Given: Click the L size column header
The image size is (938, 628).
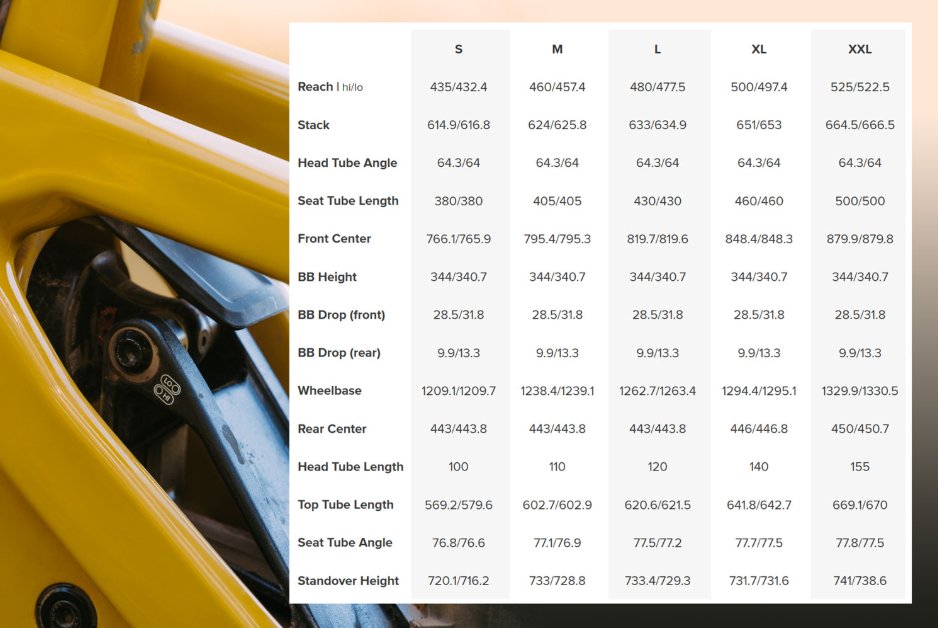Looking at the screenshot, I should 658,49.
